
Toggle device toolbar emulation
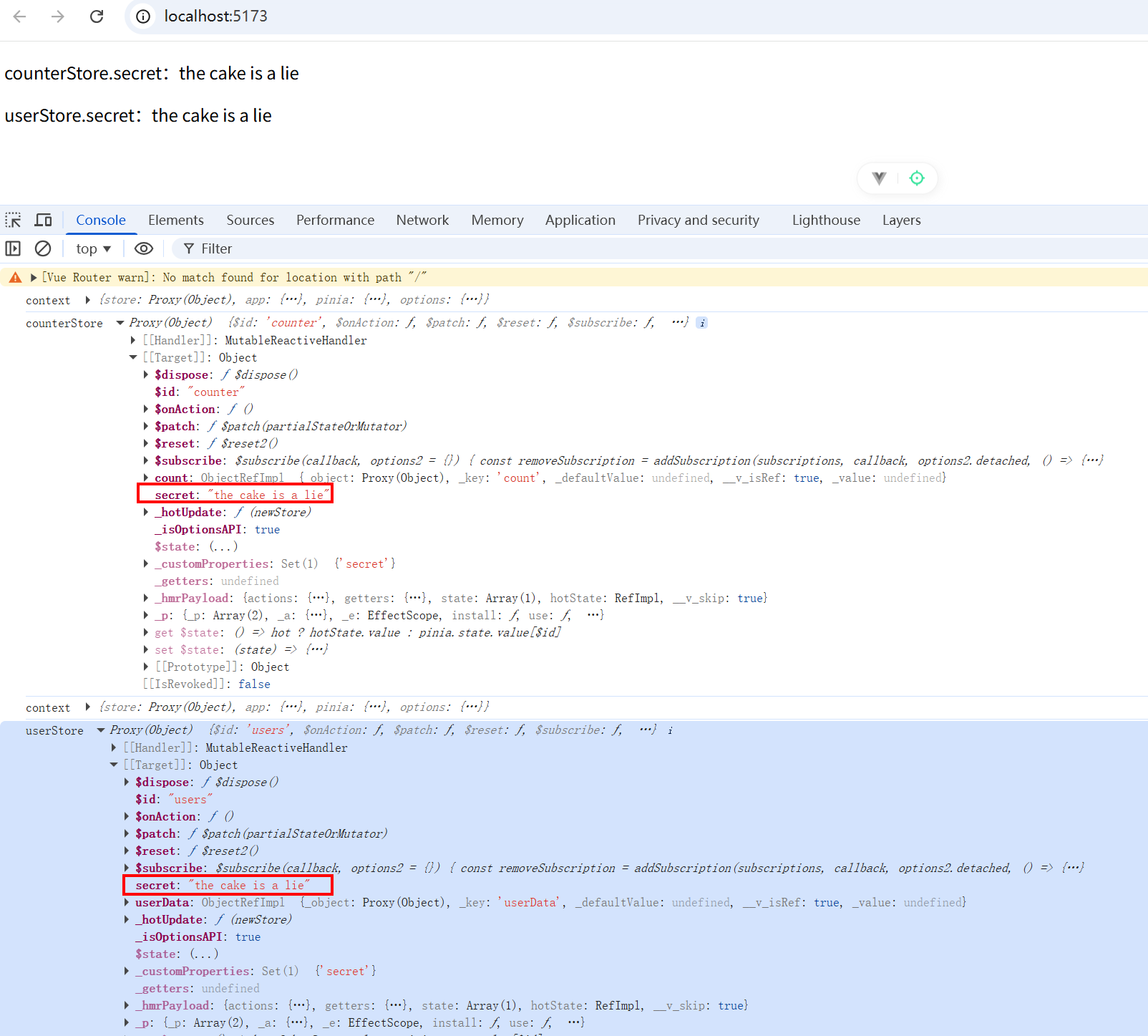pyautogui.click(x=44, y=220)
